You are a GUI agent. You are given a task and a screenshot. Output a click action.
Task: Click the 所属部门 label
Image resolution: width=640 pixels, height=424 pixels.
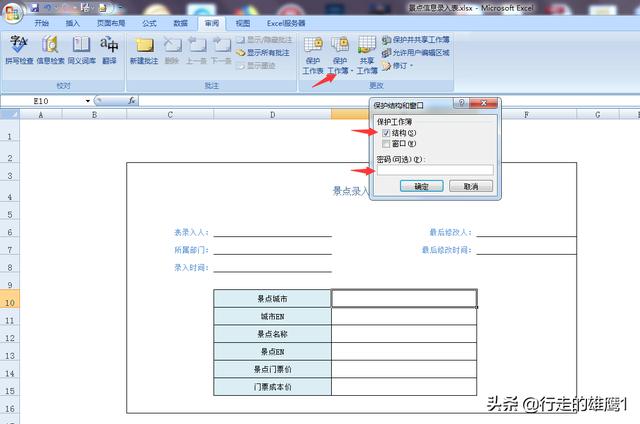[x=191, y=250]
